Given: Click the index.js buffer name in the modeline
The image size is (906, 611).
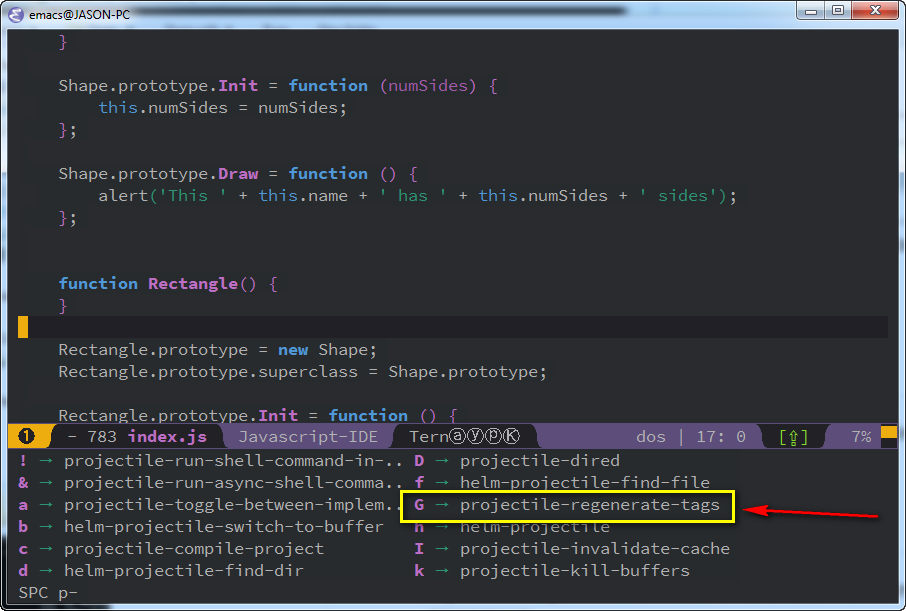Looking at the screenshot, I should [x=167, y=436].
